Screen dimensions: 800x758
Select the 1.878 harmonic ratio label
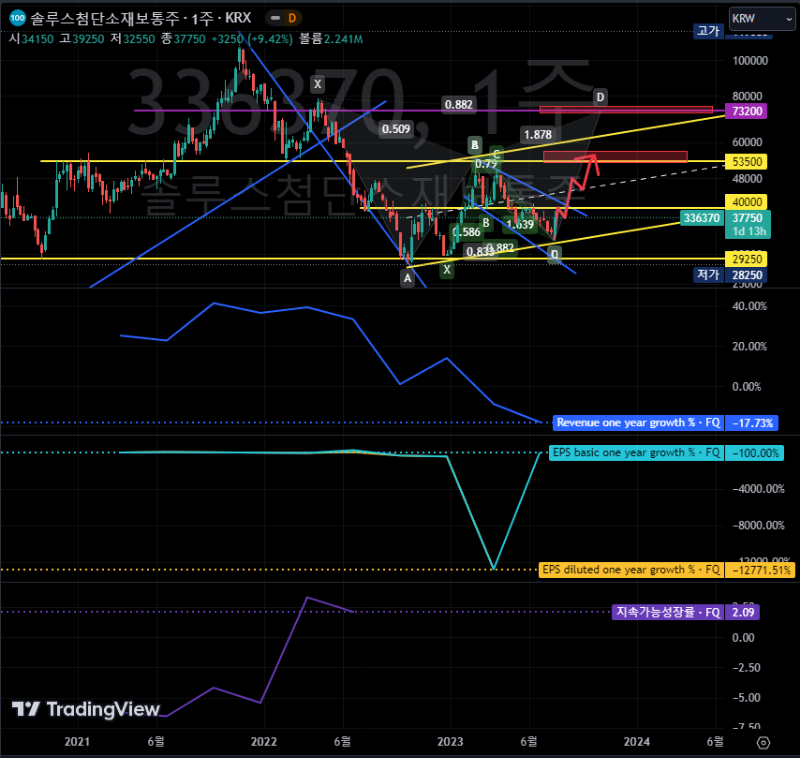(538, 135)
